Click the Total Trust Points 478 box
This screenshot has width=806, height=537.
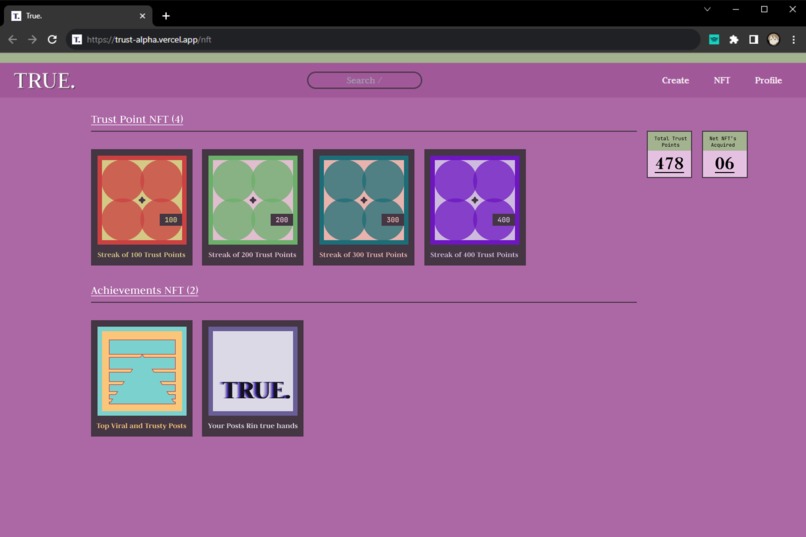pos(669,154)
